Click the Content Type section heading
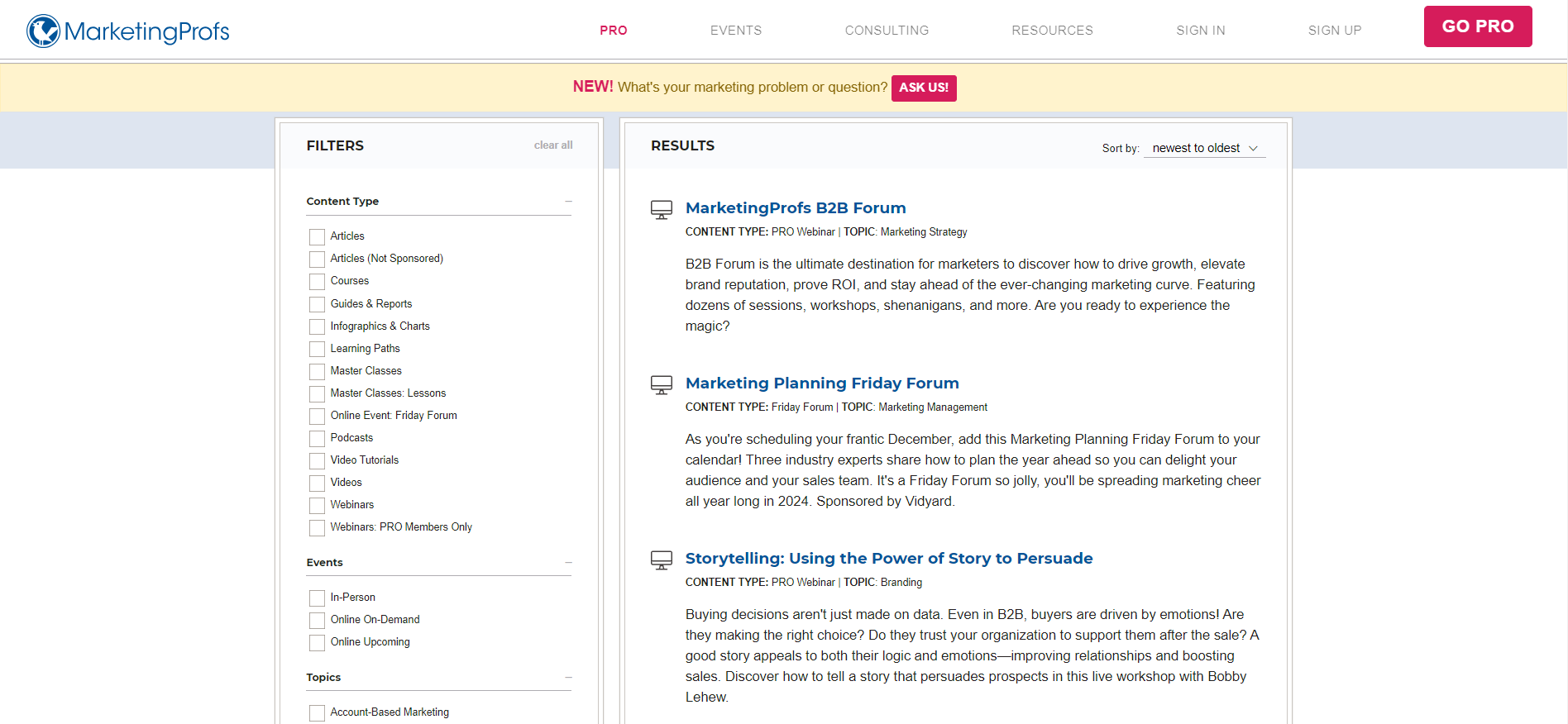The image size is (1568, 724). point(342,202)
